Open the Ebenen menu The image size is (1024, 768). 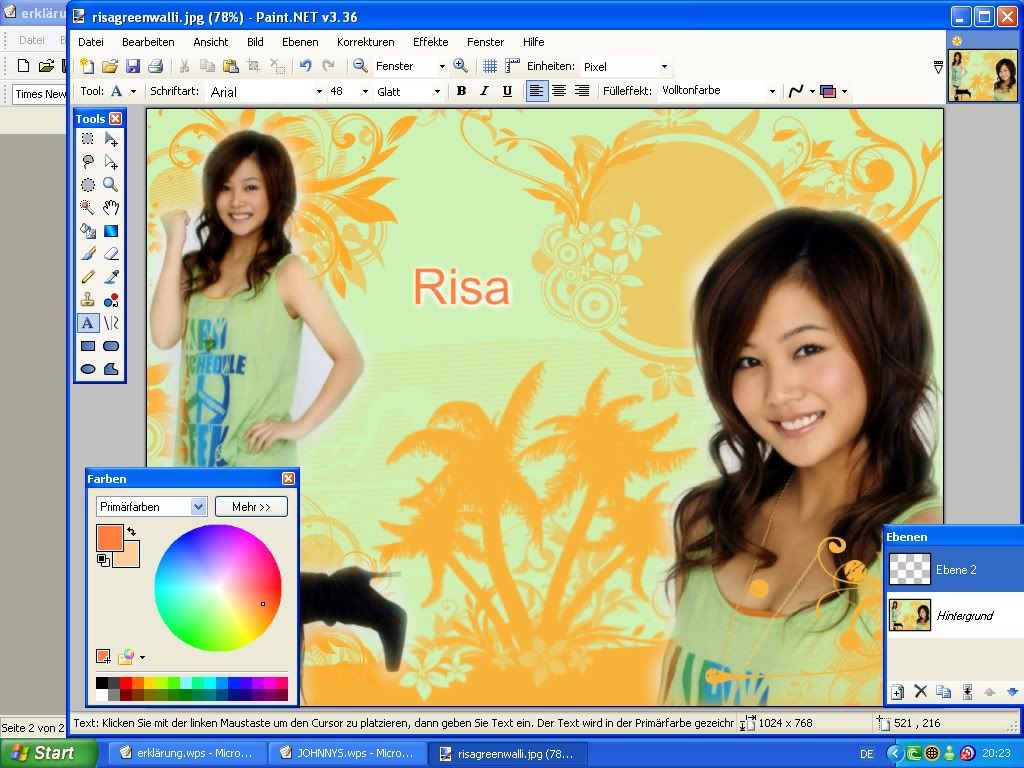tap(300, 42)
